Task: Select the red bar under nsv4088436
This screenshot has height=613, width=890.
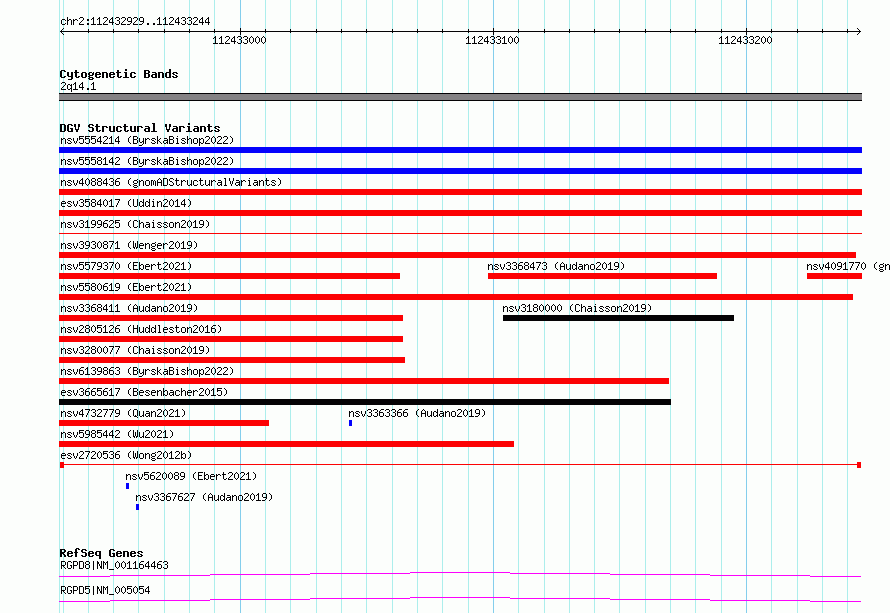Action: 460,192
